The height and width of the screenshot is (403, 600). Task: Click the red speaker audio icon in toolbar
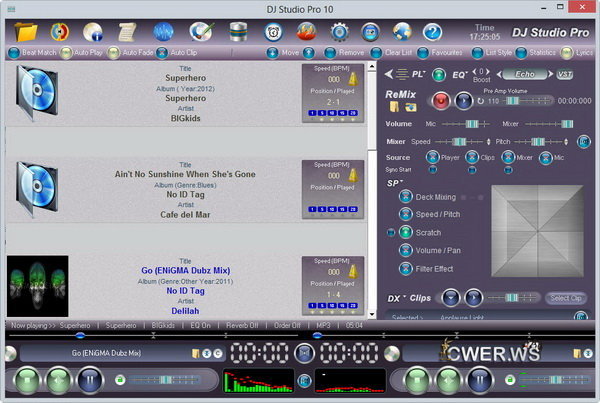(x=60, y=32)
